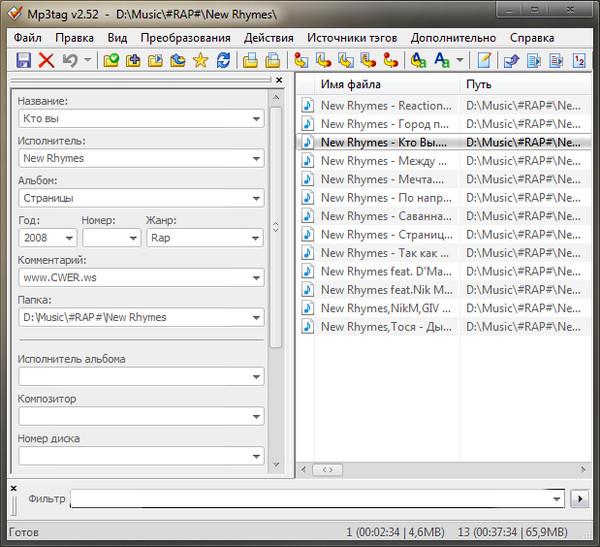The width and height of the screenshot is (600, 547).
Task: Expand the Альбом dropdown list
Action: pyautogui.click(x=256, y=198)
